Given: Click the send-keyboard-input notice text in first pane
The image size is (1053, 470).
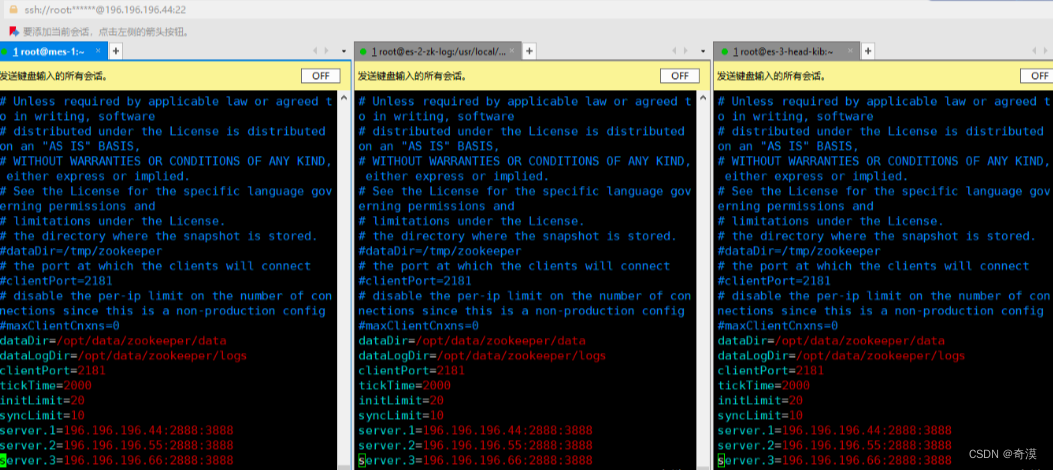Looking at the screenshot, I should tap(54, 76).
